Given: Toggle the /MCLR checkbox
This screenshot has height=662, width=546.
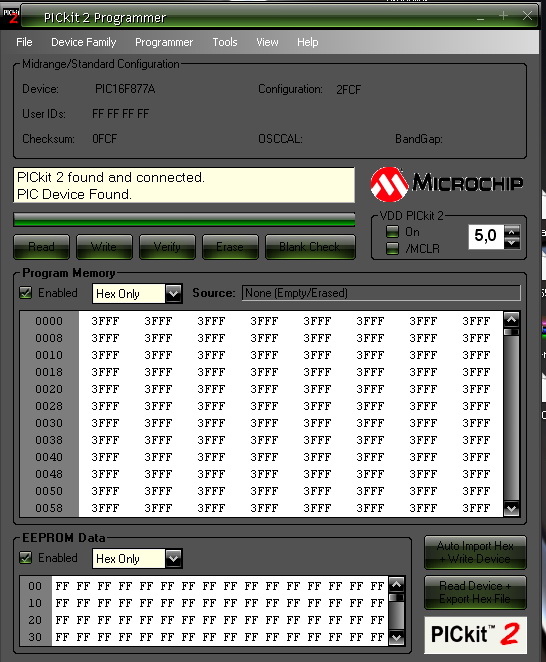Looking at the screenshot, I should coord(392,248).
